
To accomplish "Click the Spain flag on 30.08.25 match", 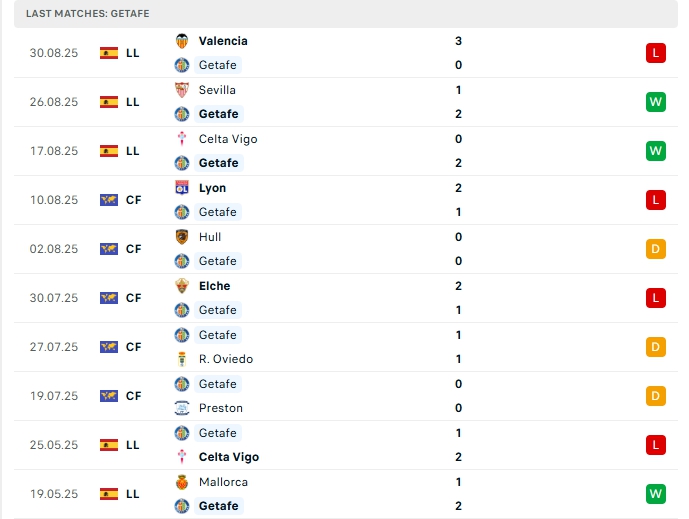I will [109, 53].
